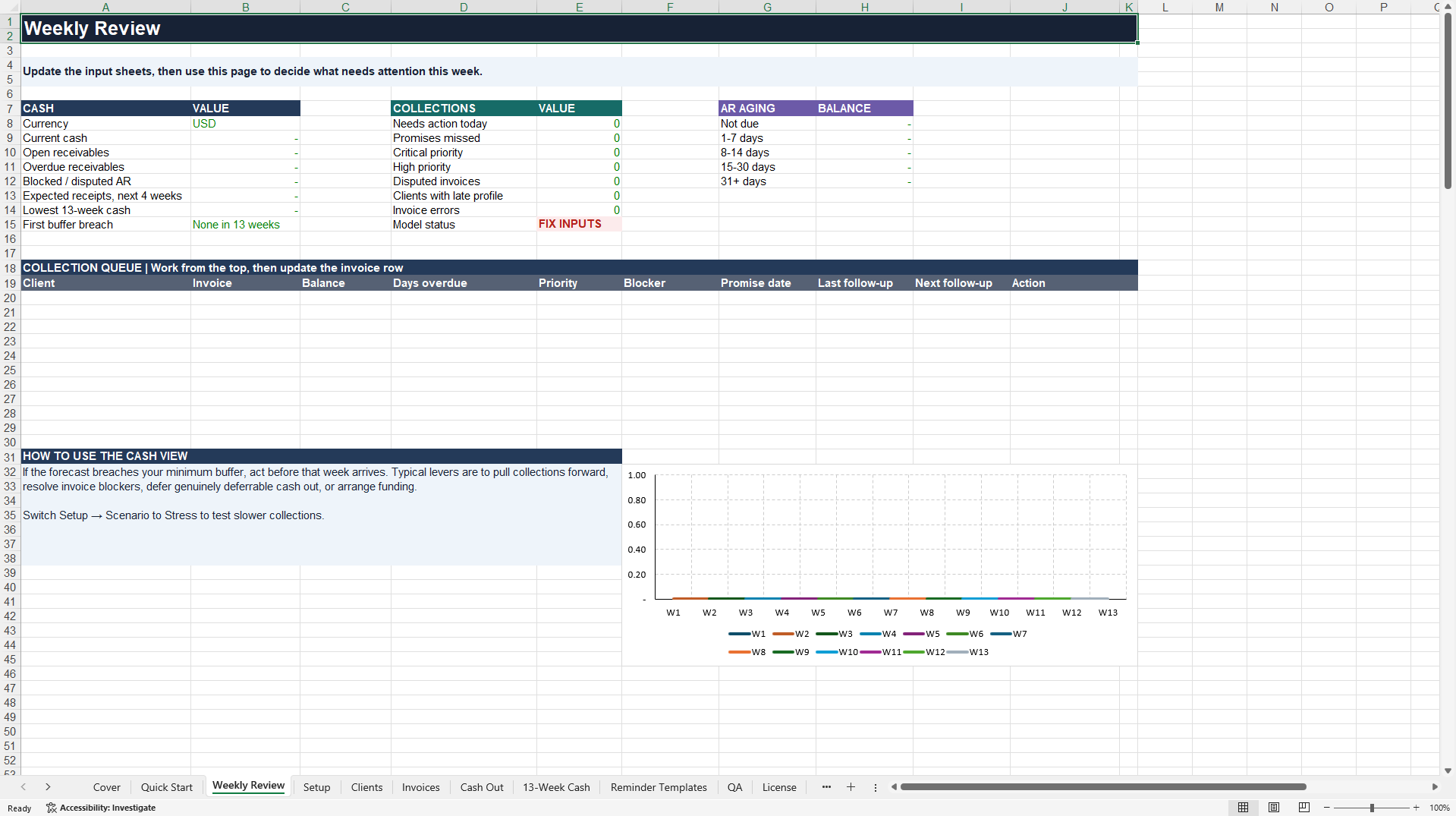This screenshot has width=1456, height=816.
Task: Select the COLLECTION QUEUE header cell
Action: pyautogui.click(x=579, y=268)
